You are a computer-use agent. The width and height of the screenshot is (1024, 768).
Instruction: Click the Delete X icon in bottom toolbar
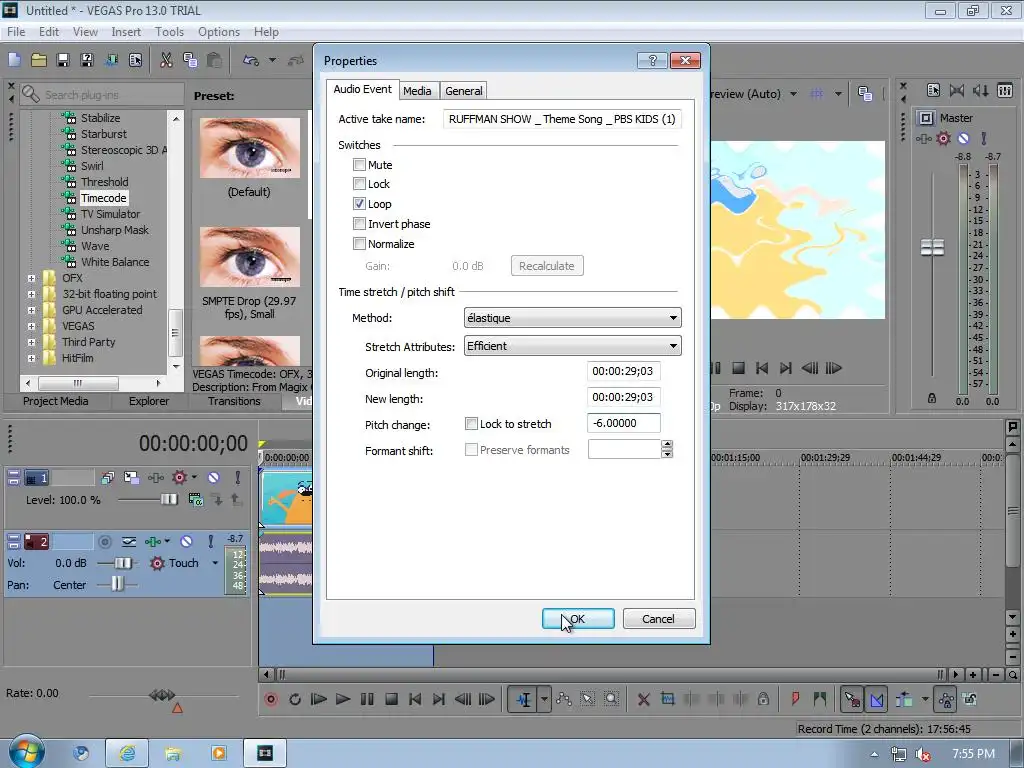(x=643, y=699)
